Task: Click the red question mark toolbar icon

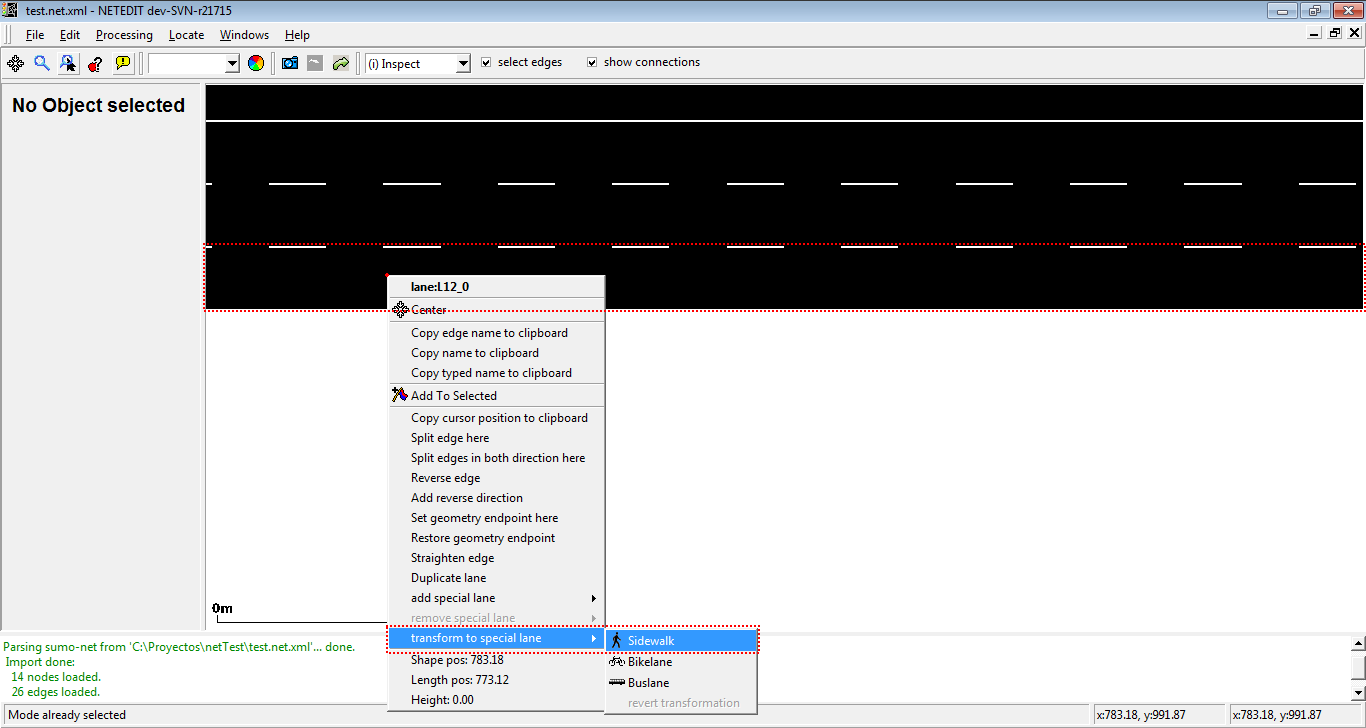Action: click(x=95, y=63)
